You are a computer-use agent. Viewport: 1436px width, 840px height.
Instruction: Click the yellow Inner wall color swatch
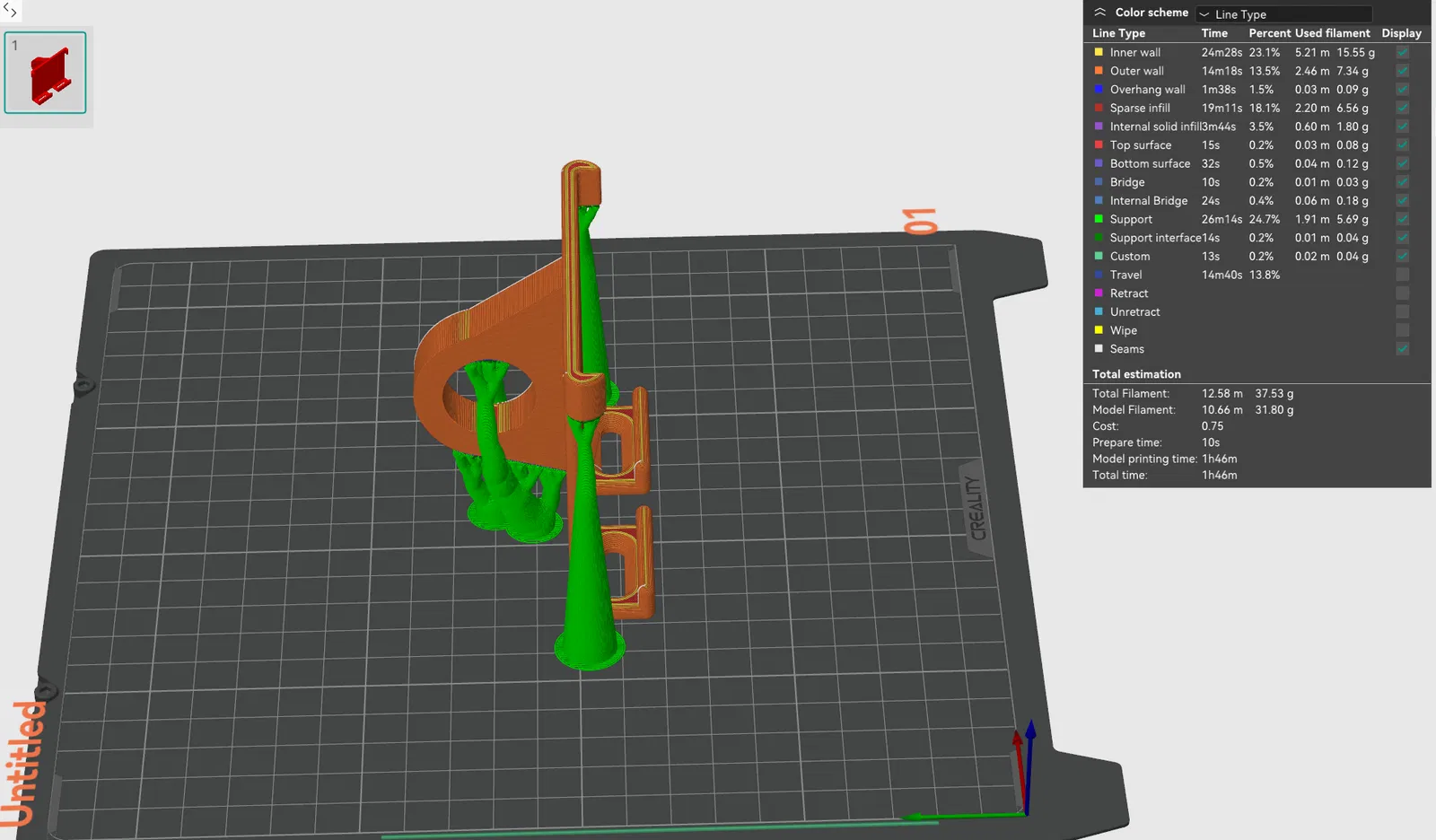coord(1099,52)
